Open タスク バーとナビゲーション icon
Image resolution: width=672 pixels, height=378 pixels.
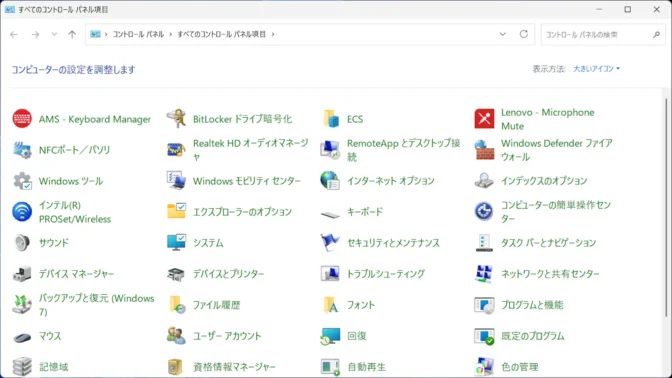pyautogui.click(x=484, y=243)
